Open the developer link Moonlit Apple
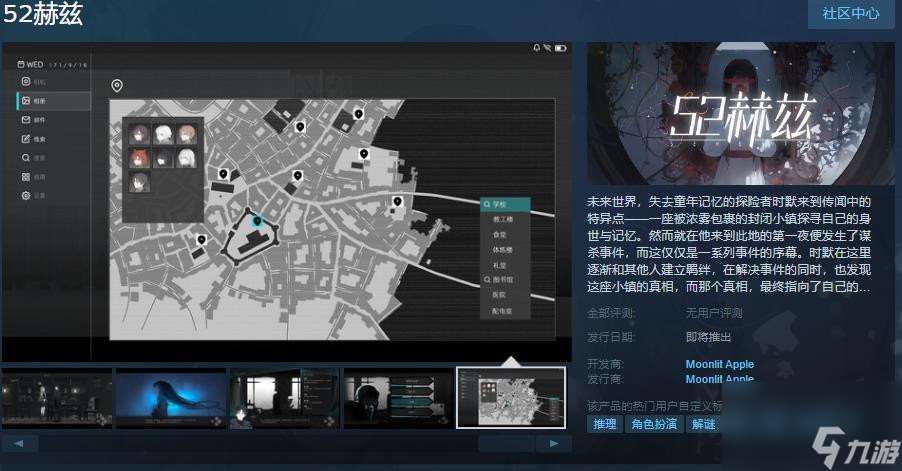 point(720,364)
